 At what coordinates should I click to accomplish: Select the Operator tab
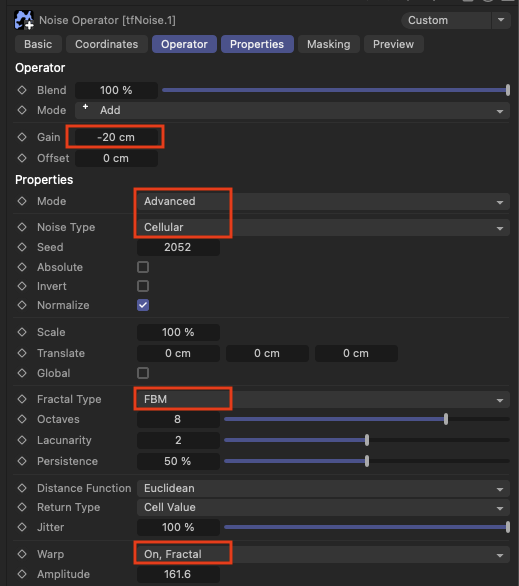point(184,44)
